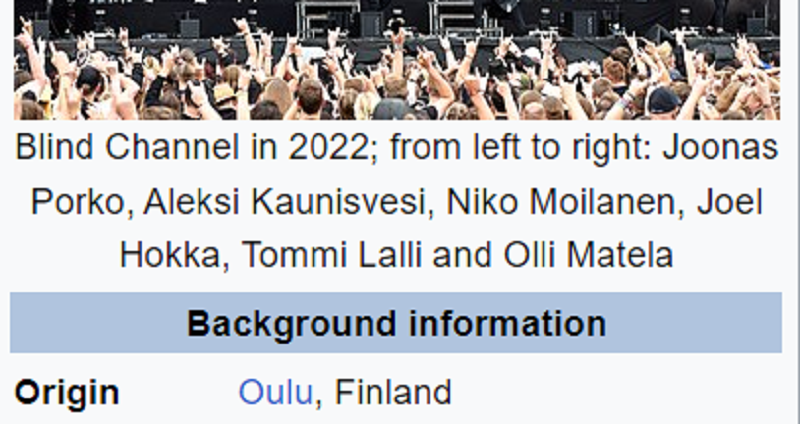Click the surname Porko
The image size is (800, 424).
point(78,202)
